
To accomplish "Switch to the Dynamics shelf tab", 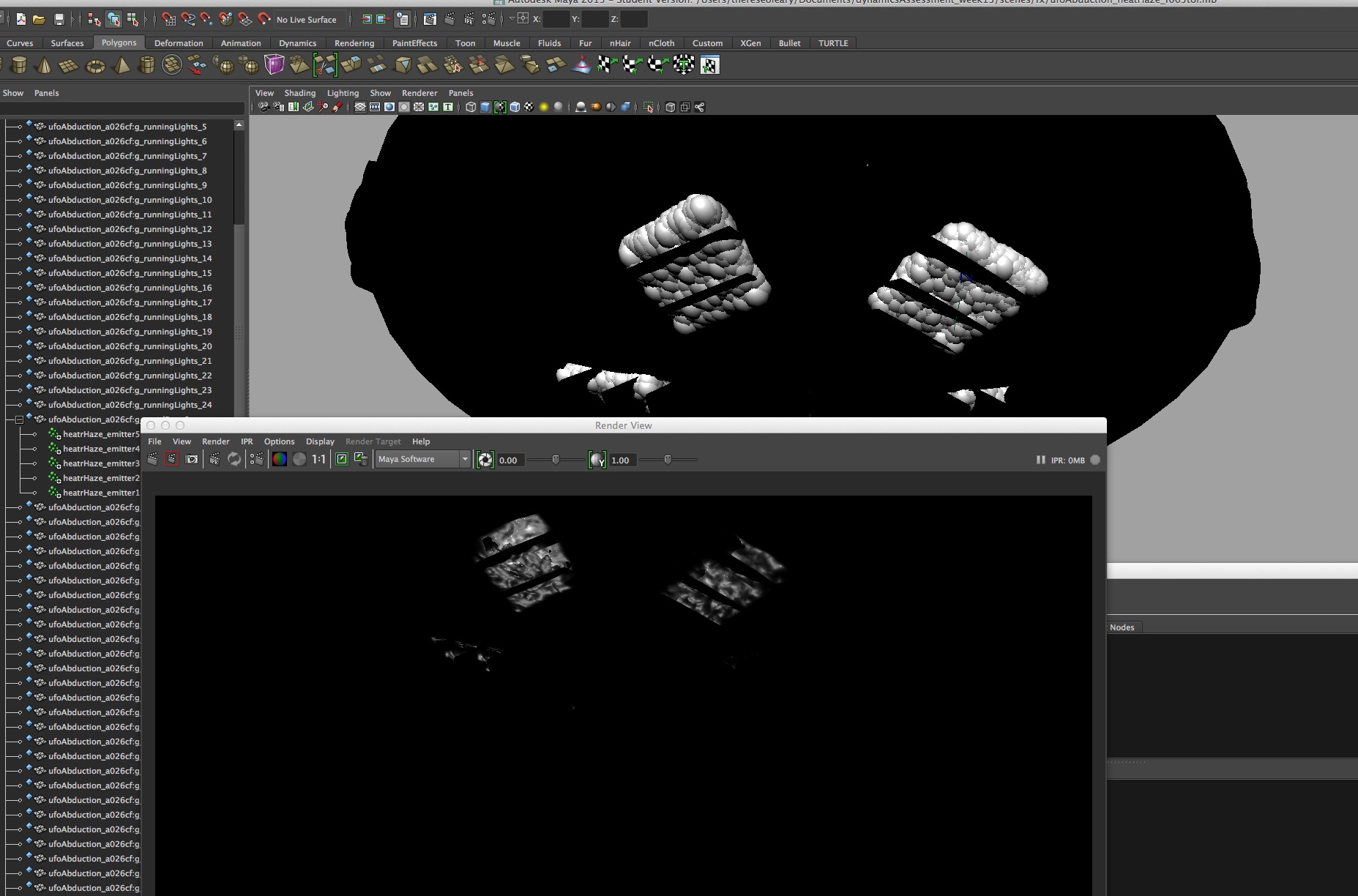I will click(x=297, y=43).
